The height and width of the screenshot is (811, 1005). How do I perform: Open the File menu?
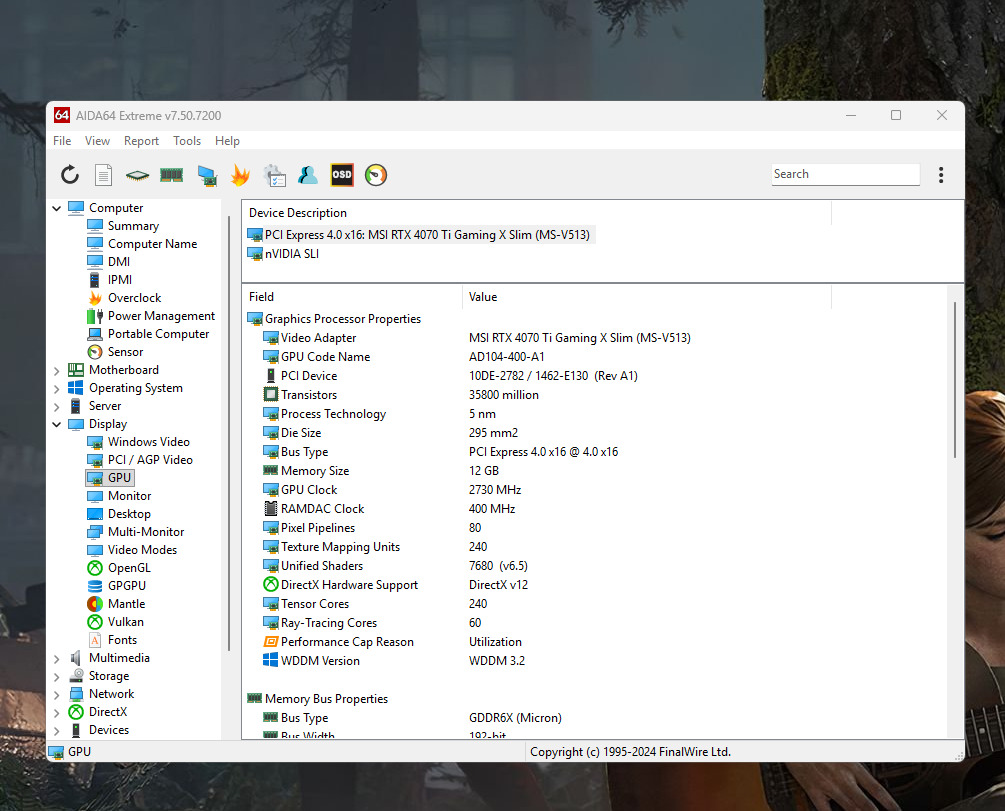pos(62,140)
